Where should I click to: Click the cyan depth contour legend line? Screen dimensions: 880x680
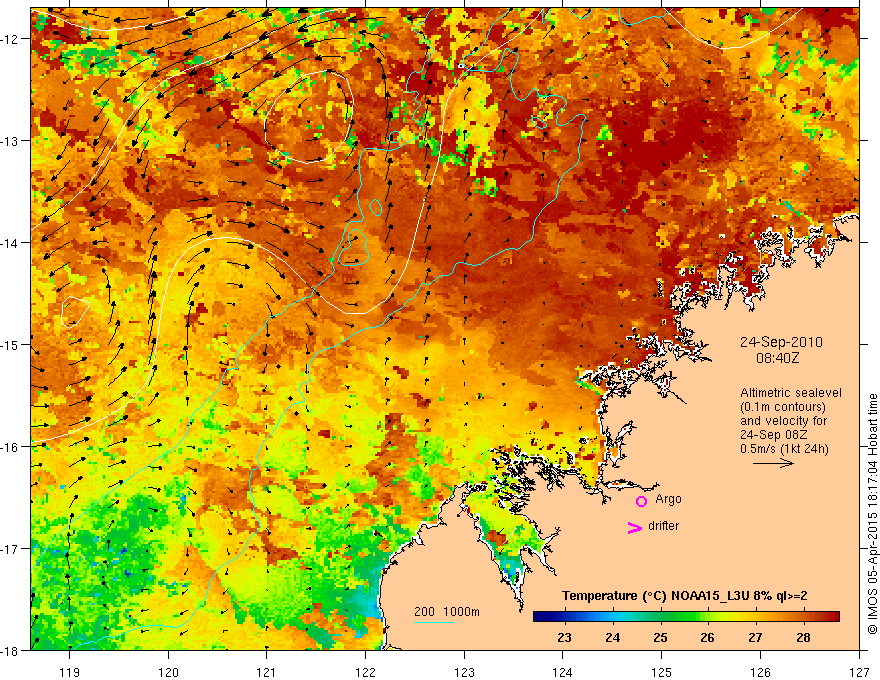434,622
